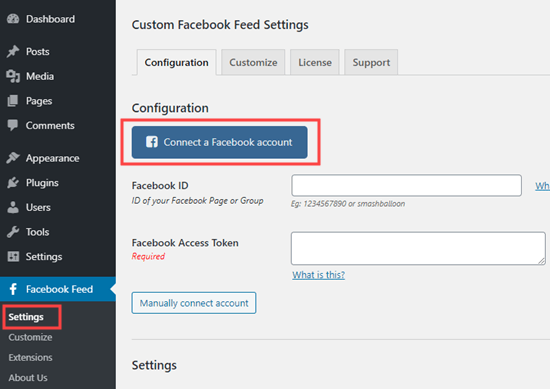This screenshot has height=389, width=550.
Task: Switch to the Support tab
Action: point(371,62)
